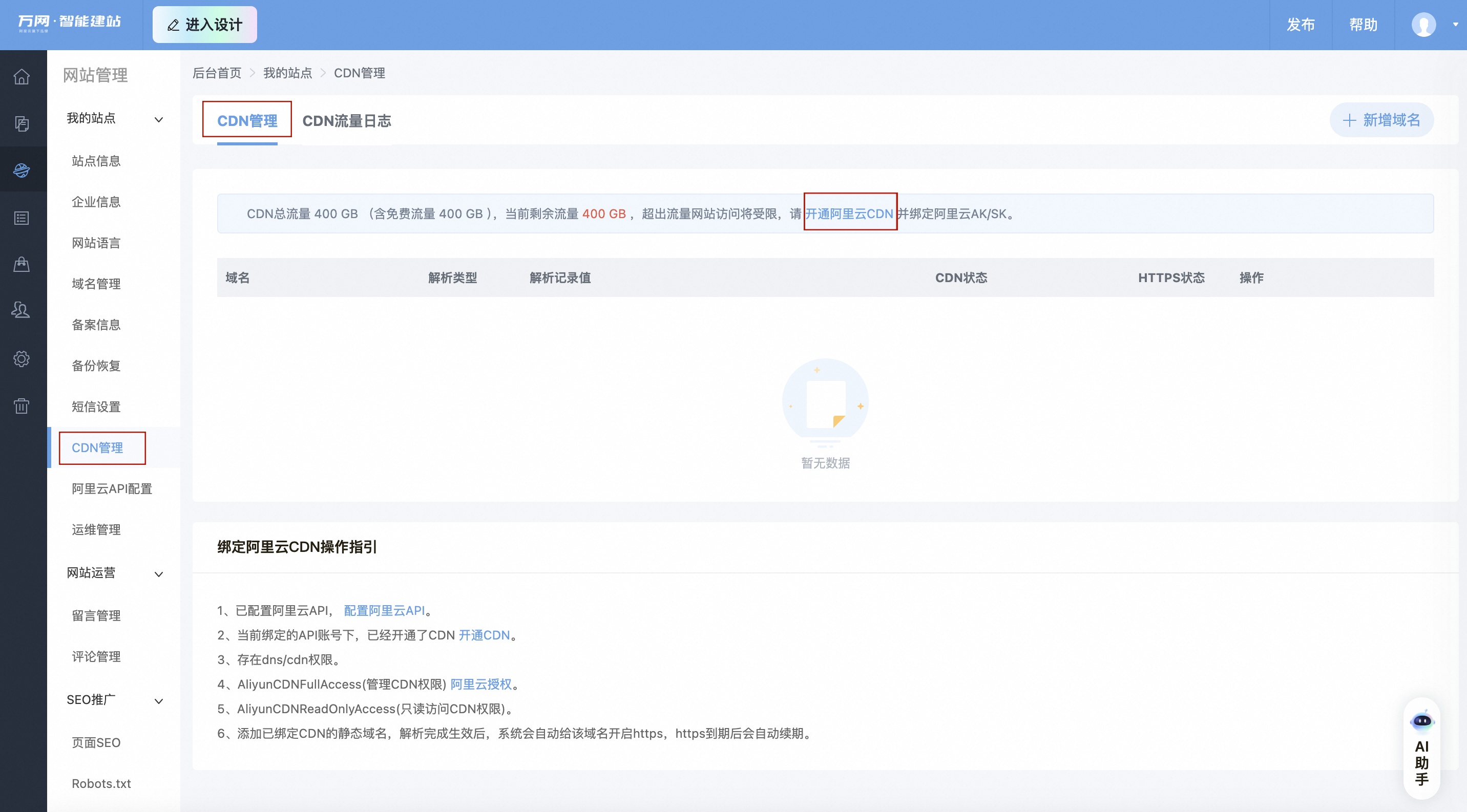Click the 新增域名 button
Image resolution: width=1467 pixels, height=812 pixels.
pos(1381,120)
